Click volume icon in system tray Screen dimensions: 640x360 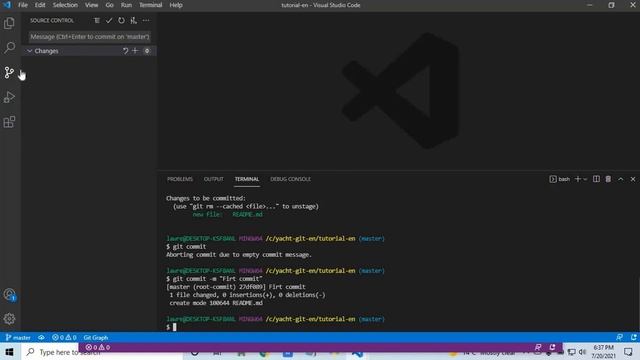[582, 352]
